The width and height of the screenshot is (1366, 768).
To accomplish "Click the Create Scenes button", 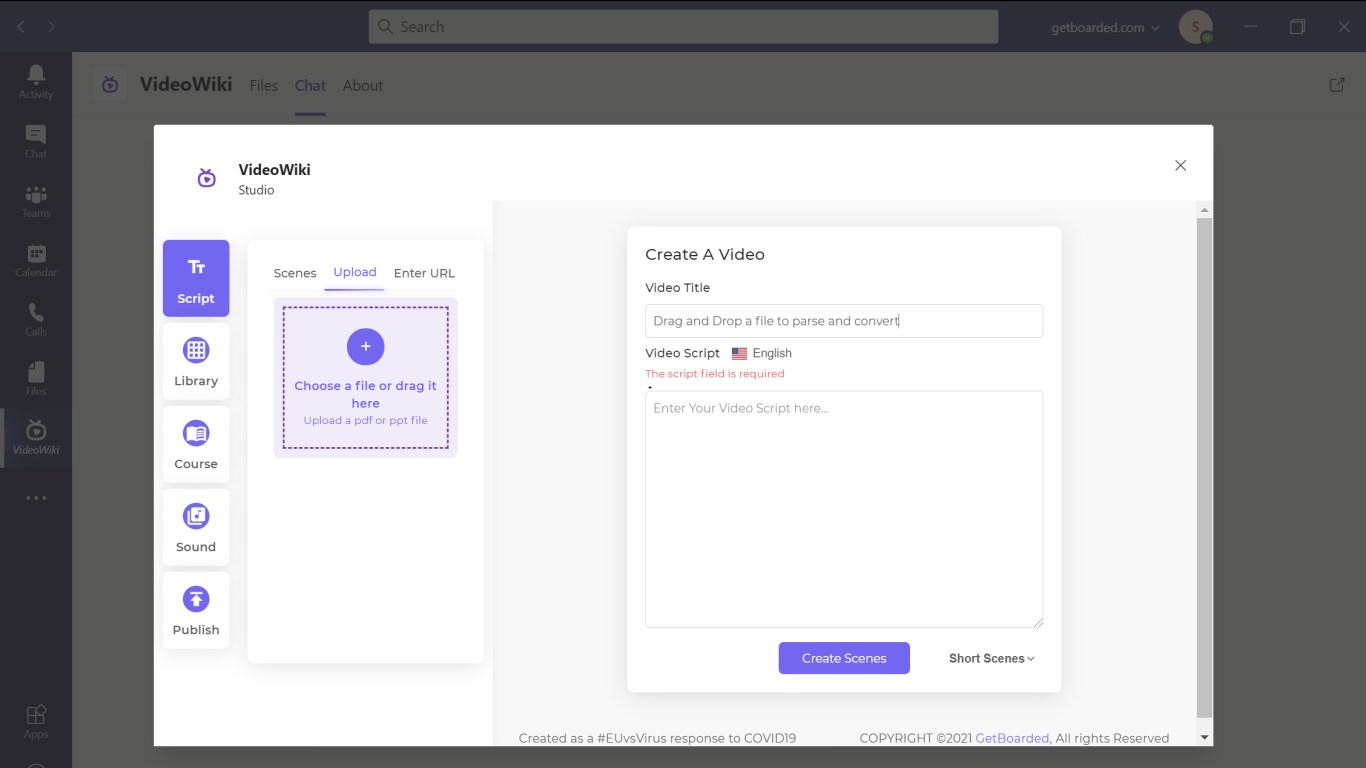I will pos(844,658).
